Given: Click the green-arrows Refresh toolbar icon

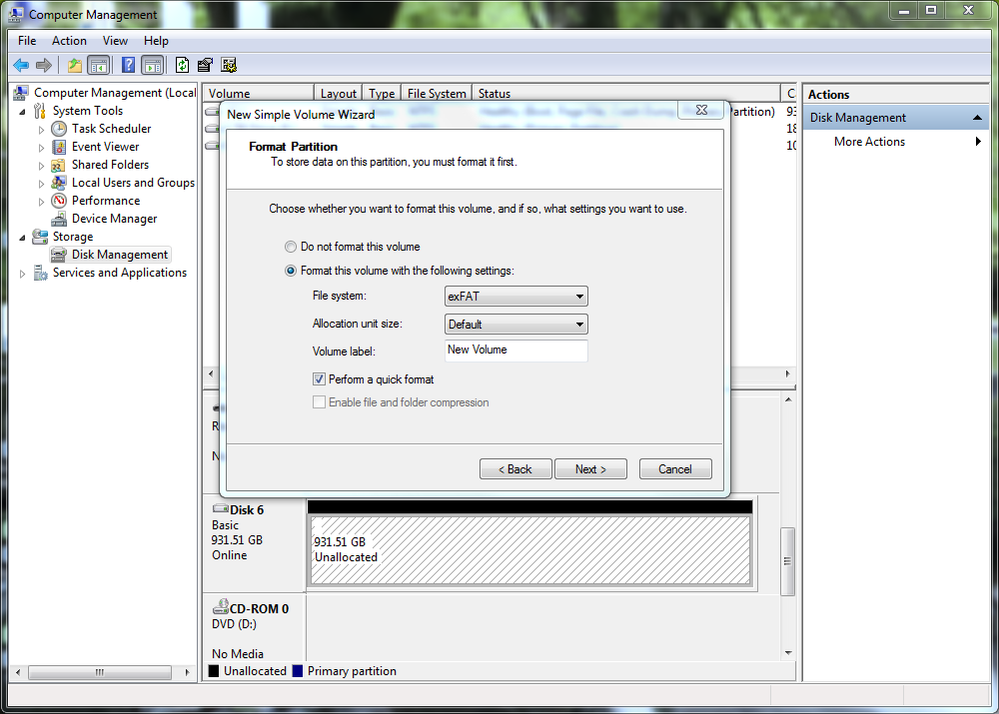Looking at the screenshot, I should click(182, 65).
